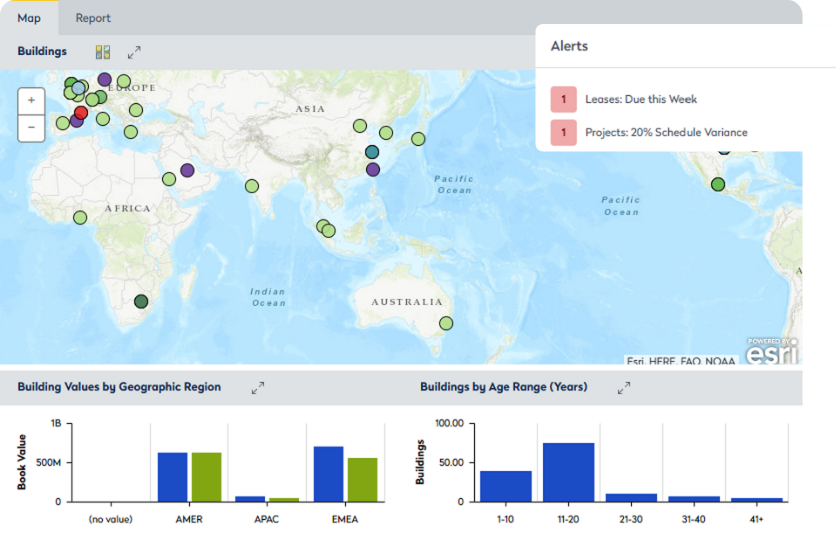The width and height of the screenshot is (836, 545).
Task: Select the dark green marker in South Africa
Action: [x=141, y=301]
